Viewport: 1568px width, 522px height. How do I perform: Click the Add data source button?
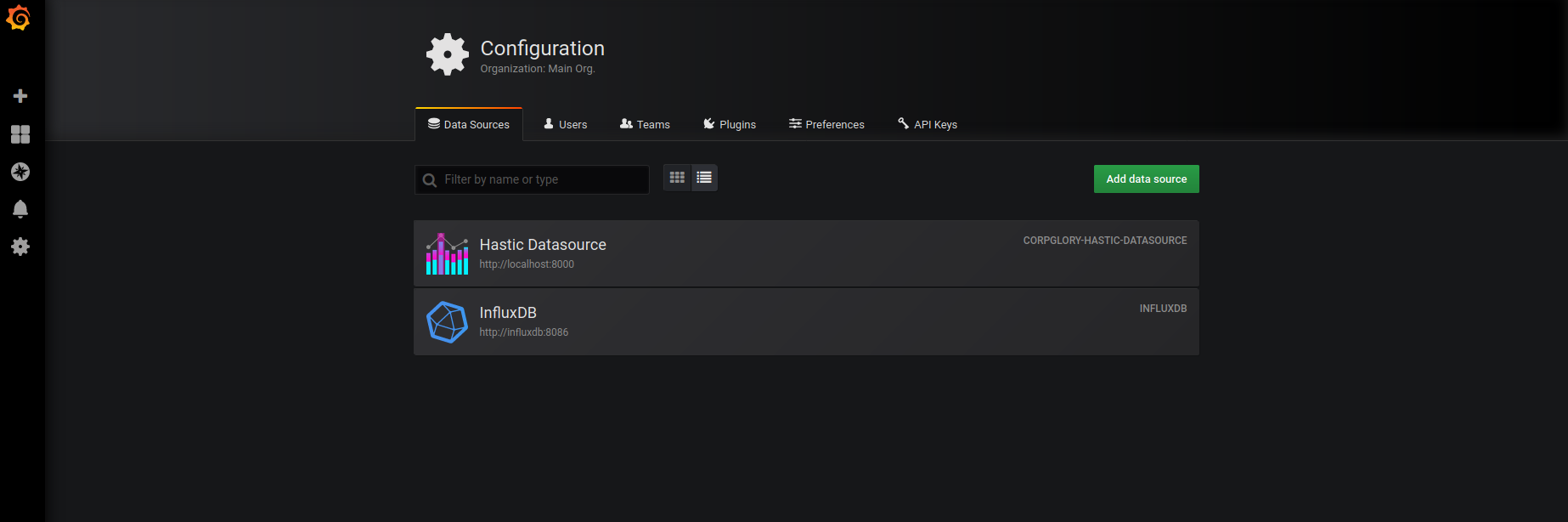pyautogui.click(x=1147, y=179)
